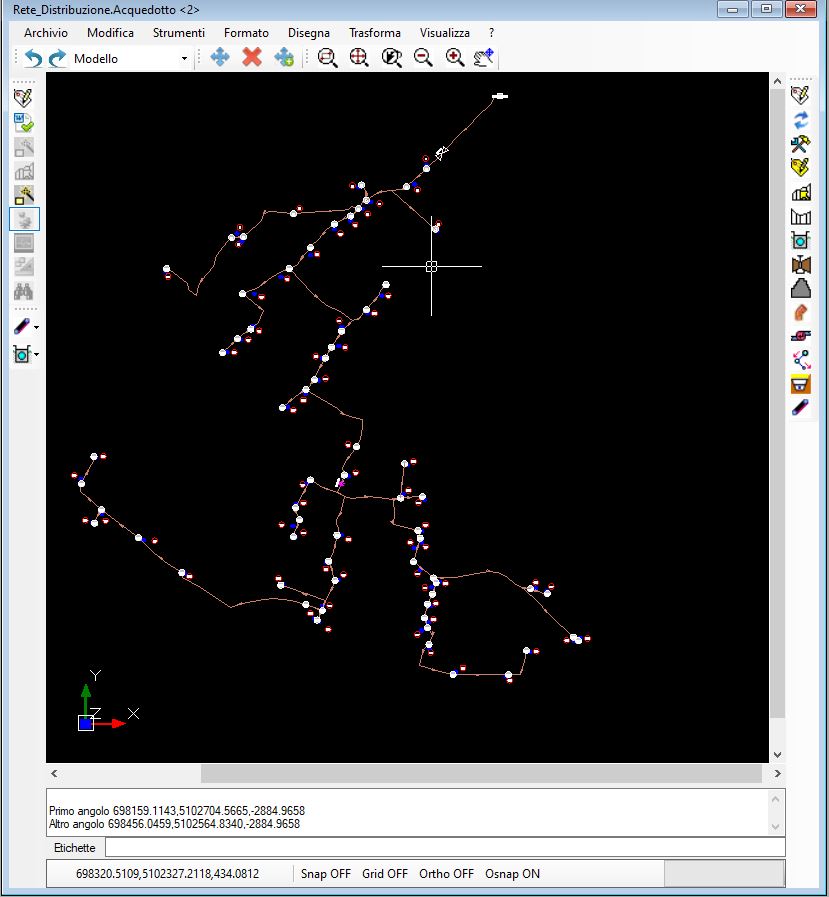Click the Etichette command input field
The height and width of the screenshot is (897, 829).
[x=444, y=847]
